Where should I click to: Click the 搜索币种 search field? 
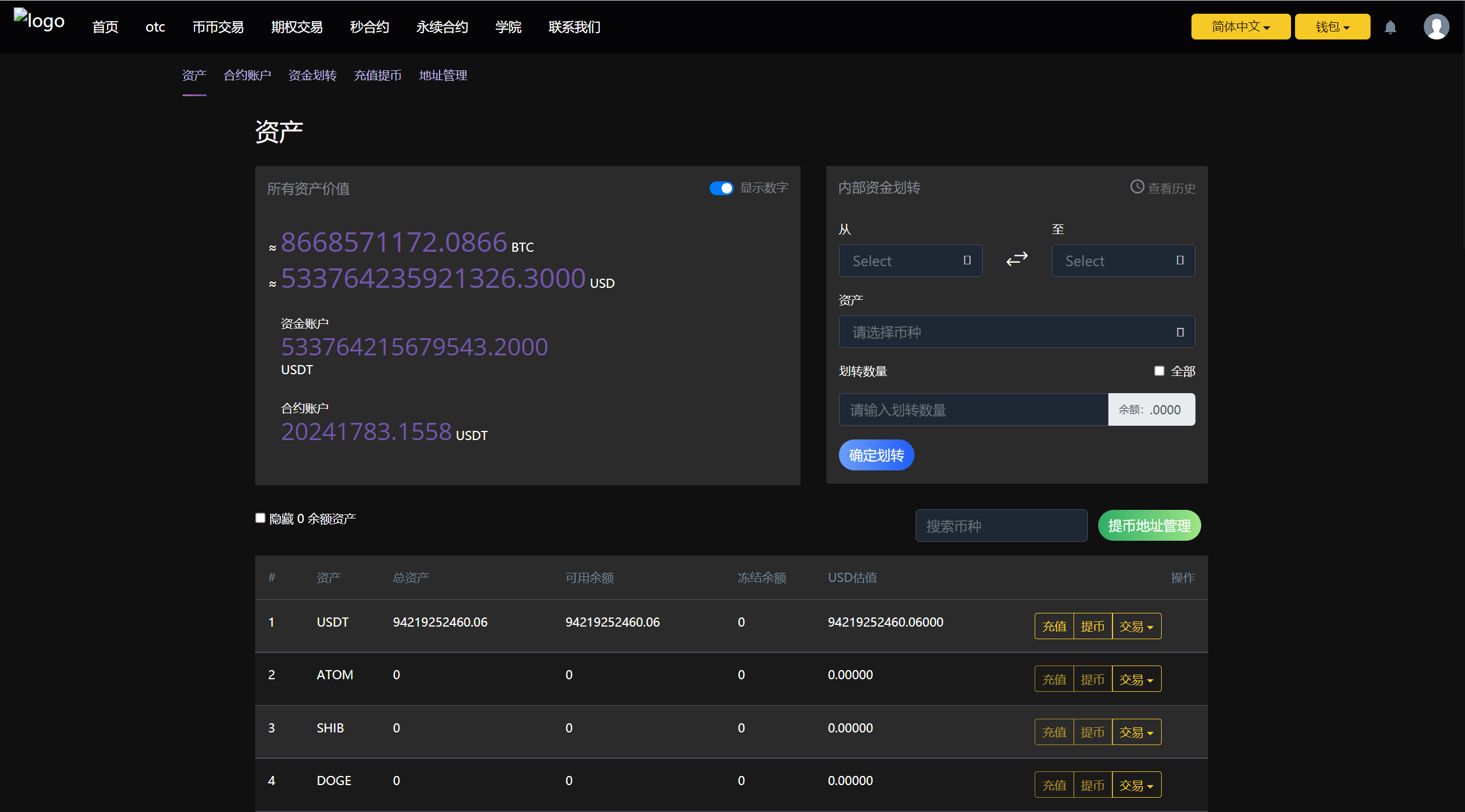point(1001,526)
